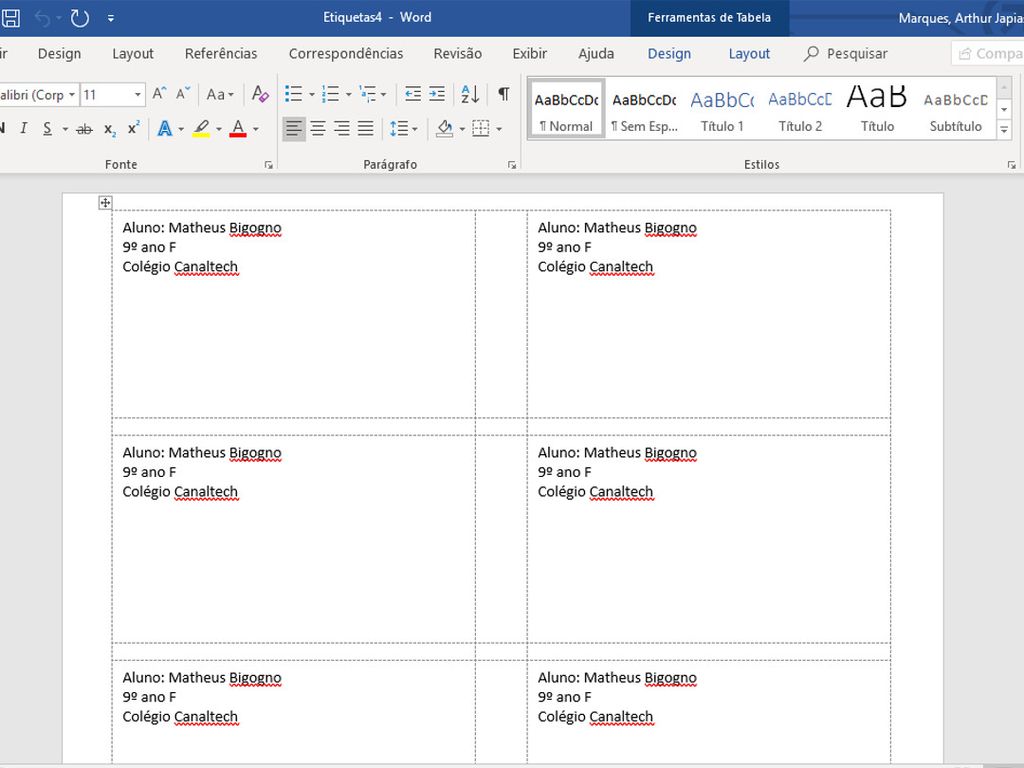Apply Sem Espaçamento style

click(x=644, y=110)
